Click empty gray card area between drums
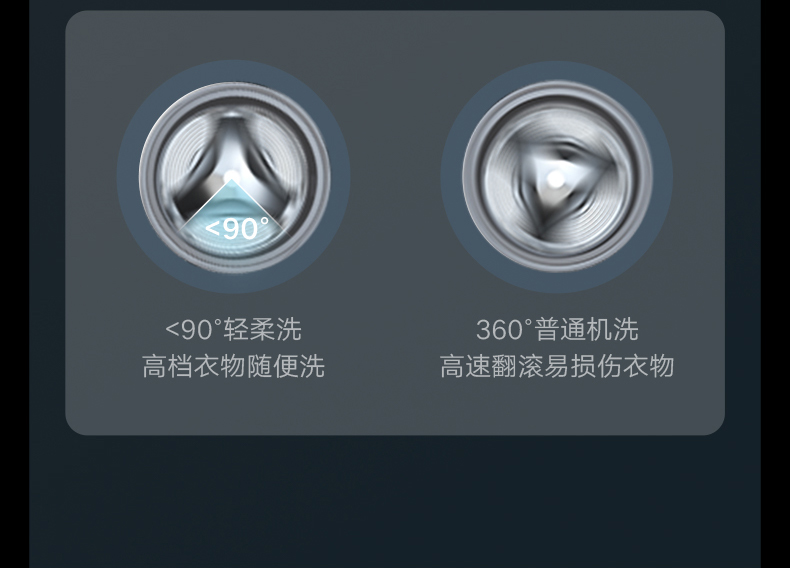The width and height of the screenshot is (790, 568). (396, 176)
